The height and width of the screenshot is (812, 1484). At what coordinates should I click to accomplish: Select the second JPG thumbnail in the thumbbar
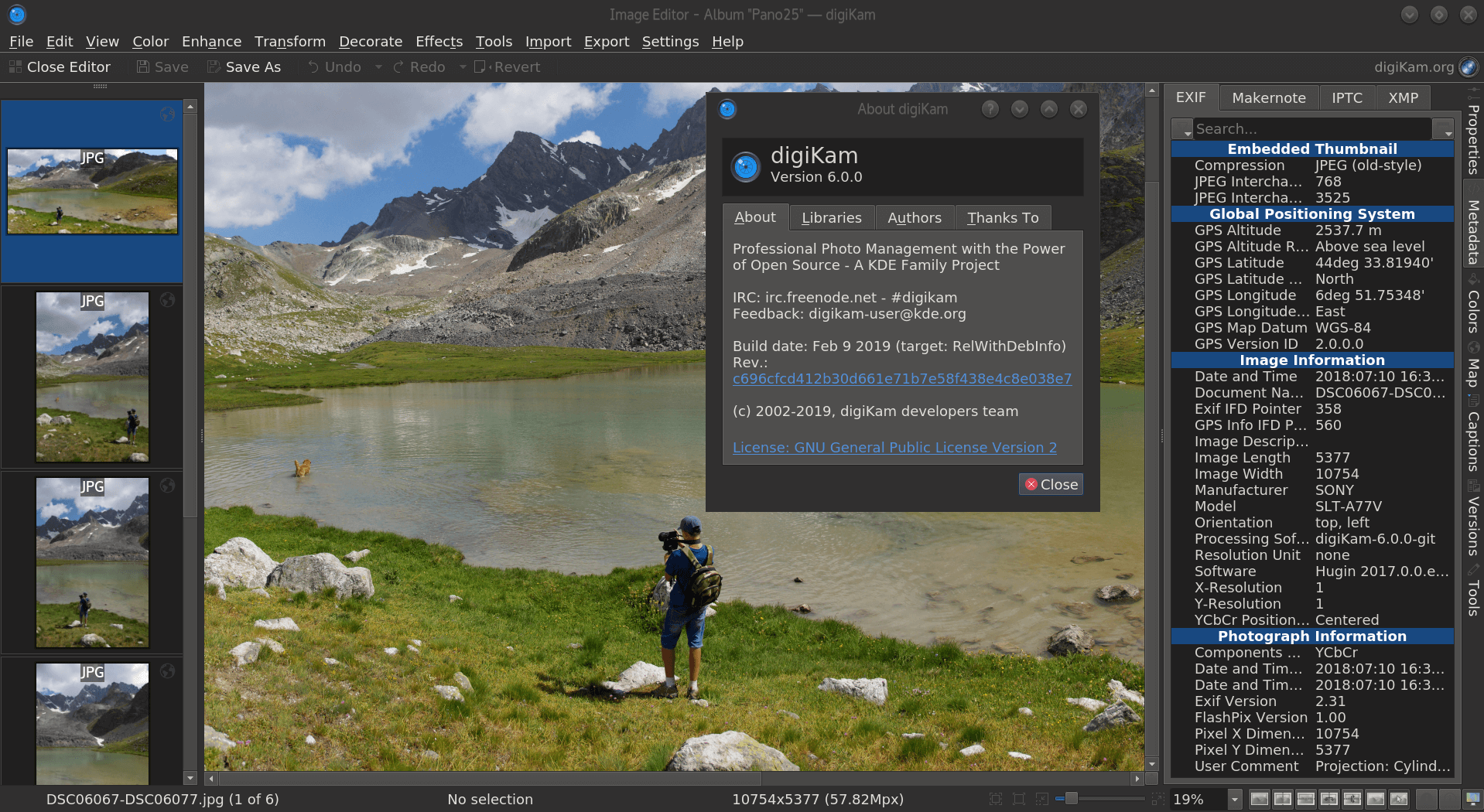(x=92, y=377)
